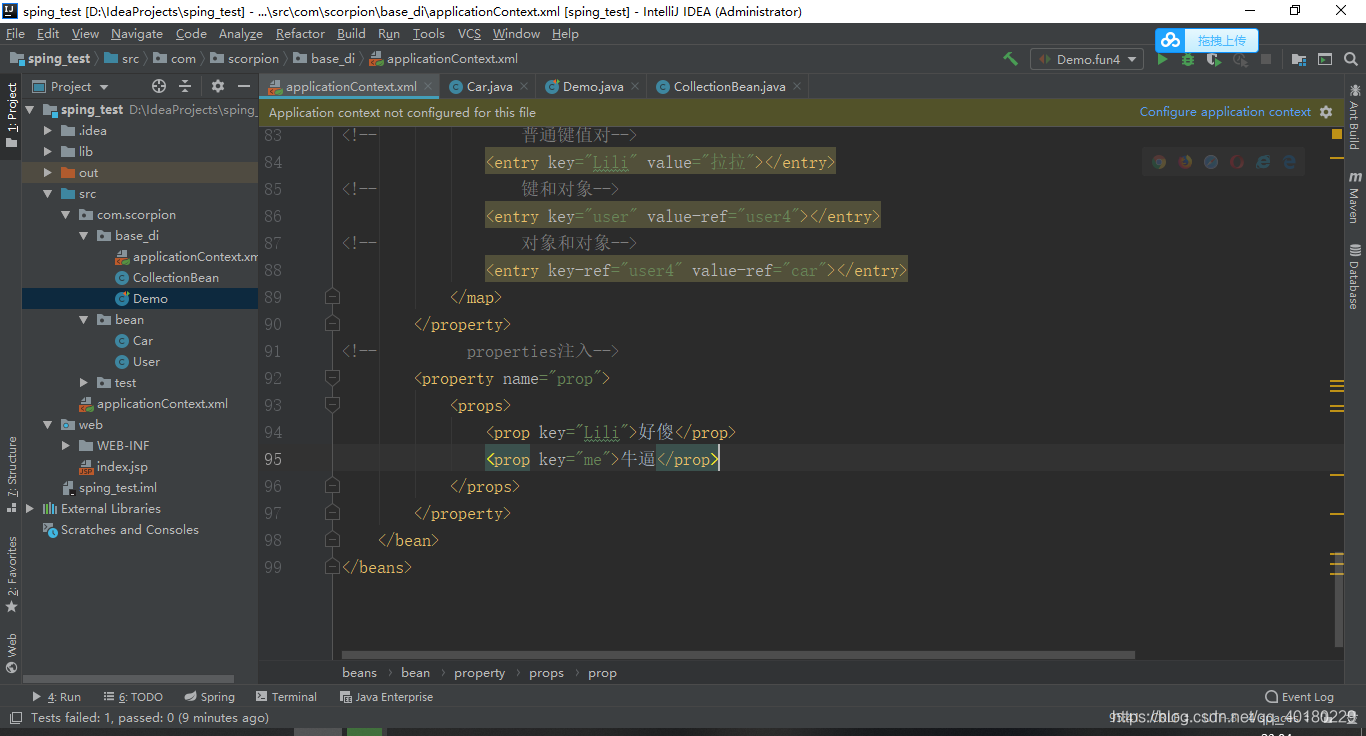Toggle the Database side panel
The image size is (1366, 736).
point(1355,276)
